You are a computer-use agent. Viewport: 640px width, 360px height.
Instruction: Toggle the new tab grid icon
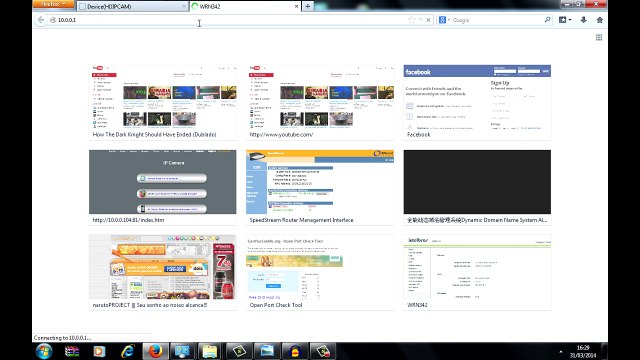point(599,38)
